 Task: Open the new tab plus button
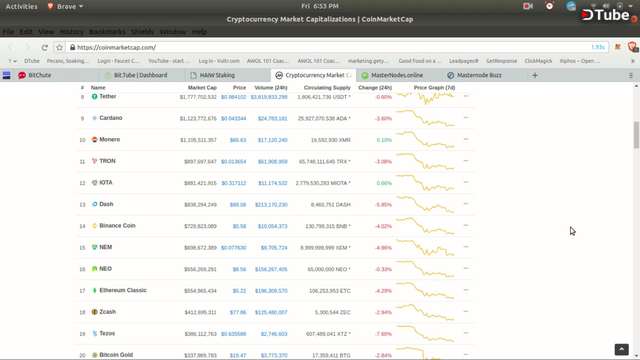click(535, 75)
